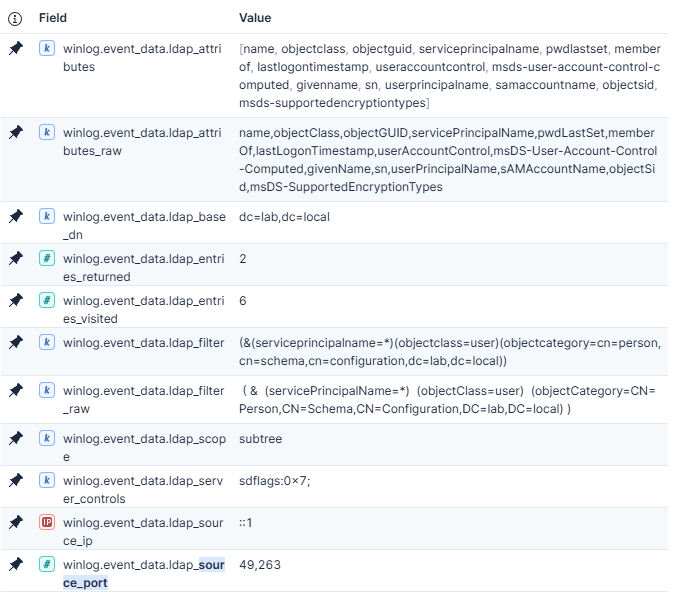Unpin the ldap_entries_visited field row
Screen dimensions: 681x592
pos(16,300)
